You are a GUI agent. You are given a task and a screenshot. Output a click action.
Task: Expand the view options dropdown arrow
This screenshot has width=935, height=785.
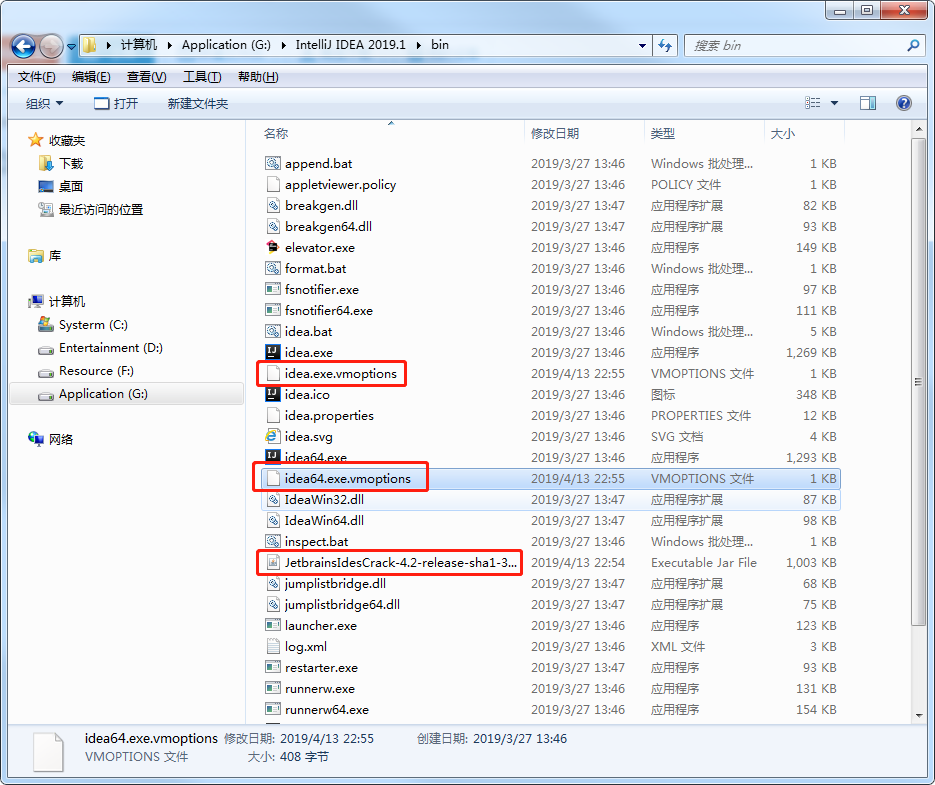point(834,103)
